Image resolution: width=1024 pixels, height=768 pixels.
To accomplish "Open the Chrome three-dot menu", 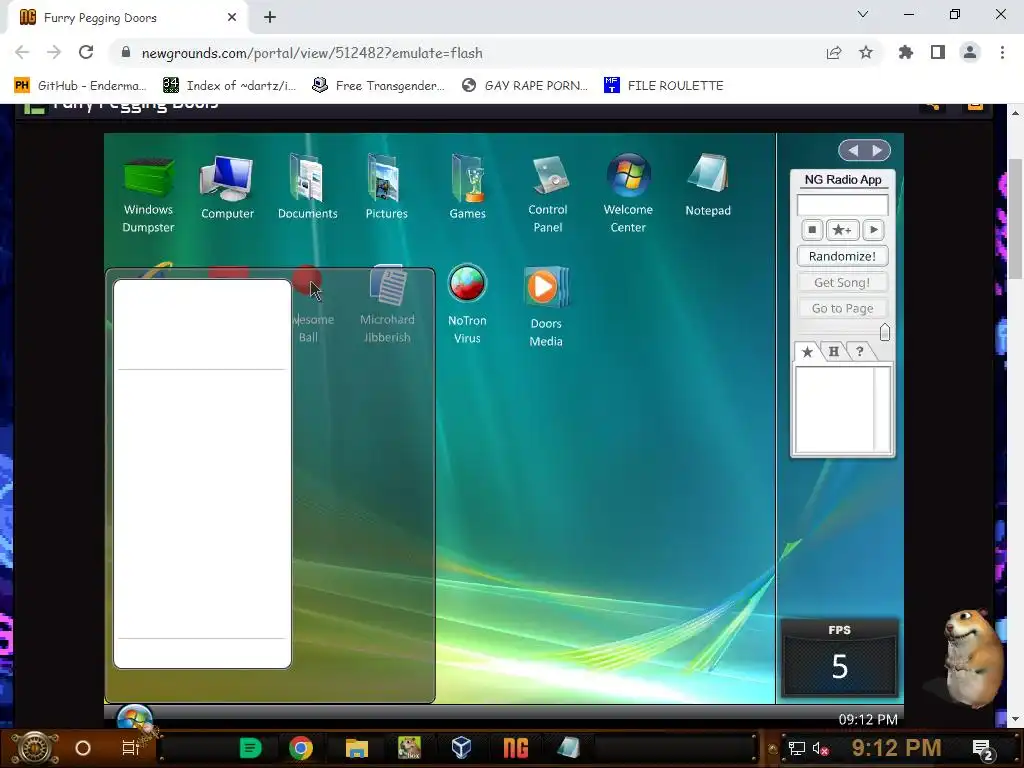I will (x=1002, y=52).
